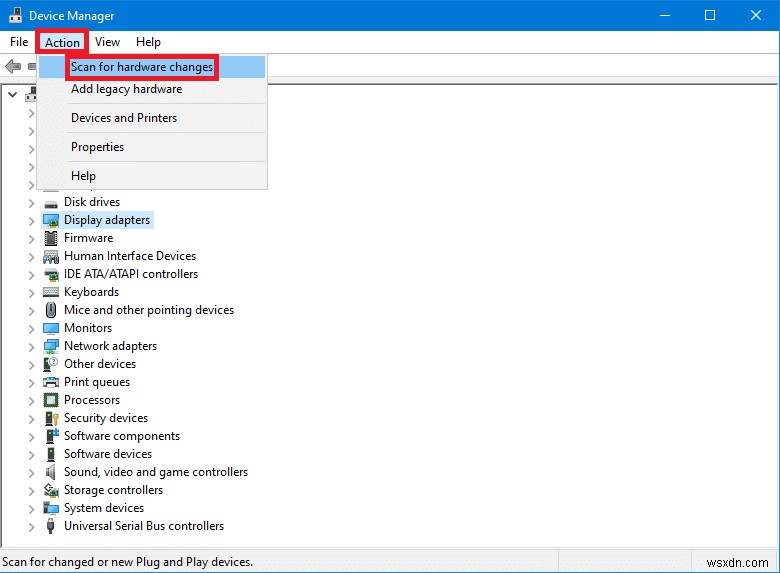The image size is (780, 573).
Task: Select the Human Interface Devices label
Action: [130, 256]
